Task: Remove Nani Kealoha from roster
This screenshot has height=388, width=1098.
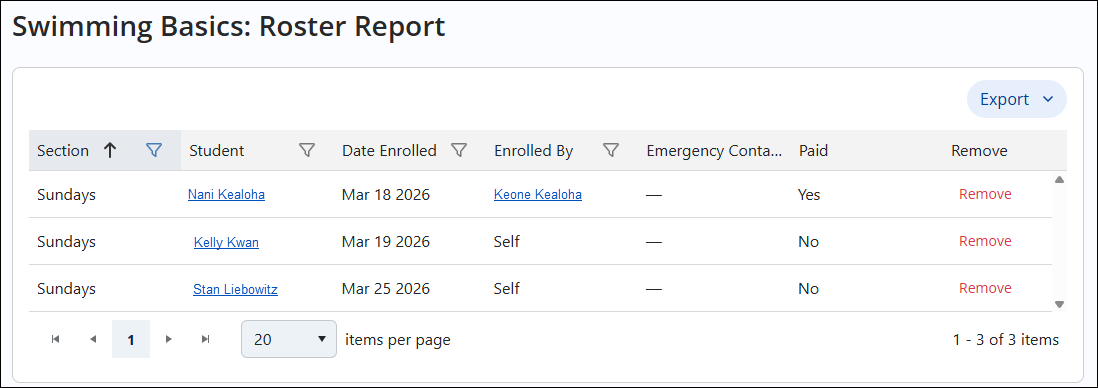Action: click(x=985, y=194)
